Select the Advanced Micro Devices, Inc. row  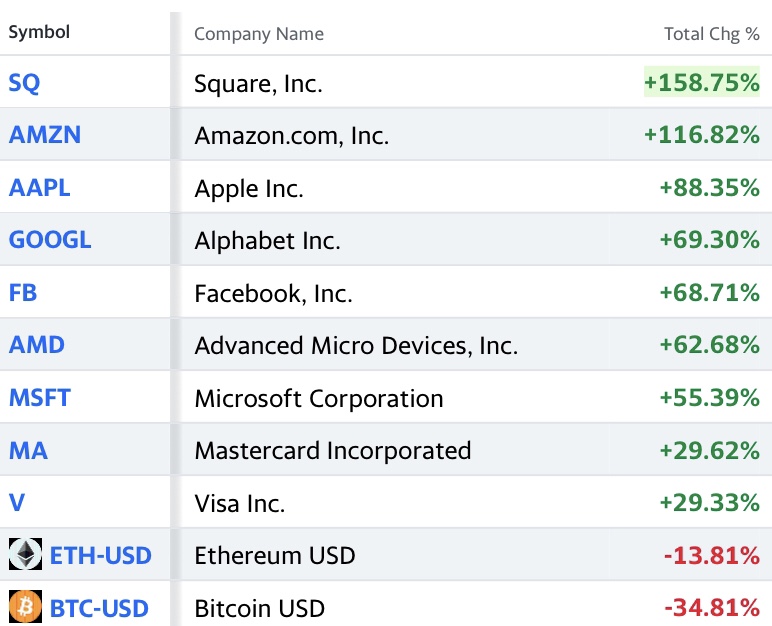click(x=356, y=346)
